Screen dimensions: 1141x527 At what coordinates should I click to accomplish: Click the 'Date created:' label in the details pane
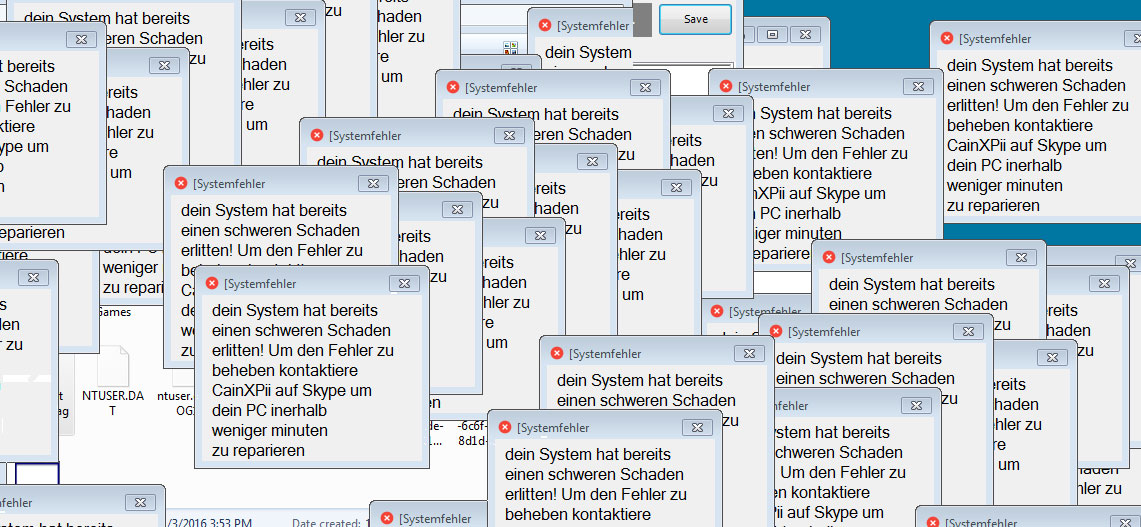click(x=326, y=523)
